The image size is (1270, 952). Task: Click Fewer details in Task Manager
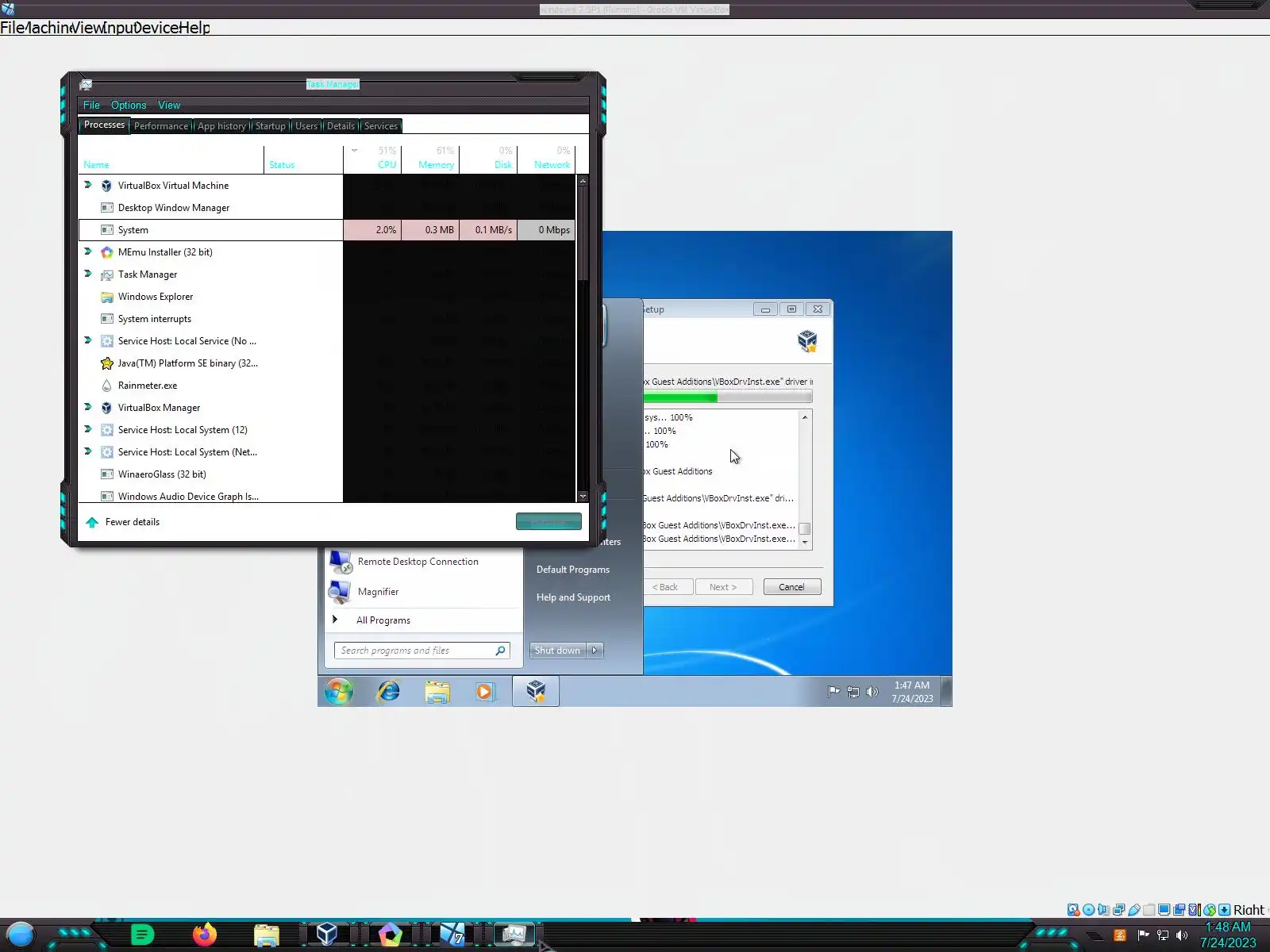pyautogui.click(x=124, y=522)
